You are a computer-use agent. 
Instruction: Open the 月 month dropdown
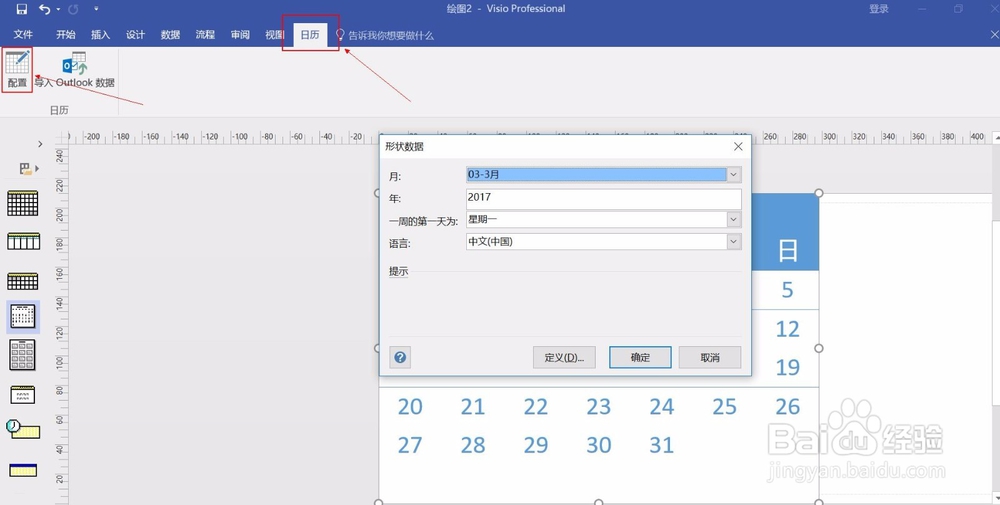[733, 174]
